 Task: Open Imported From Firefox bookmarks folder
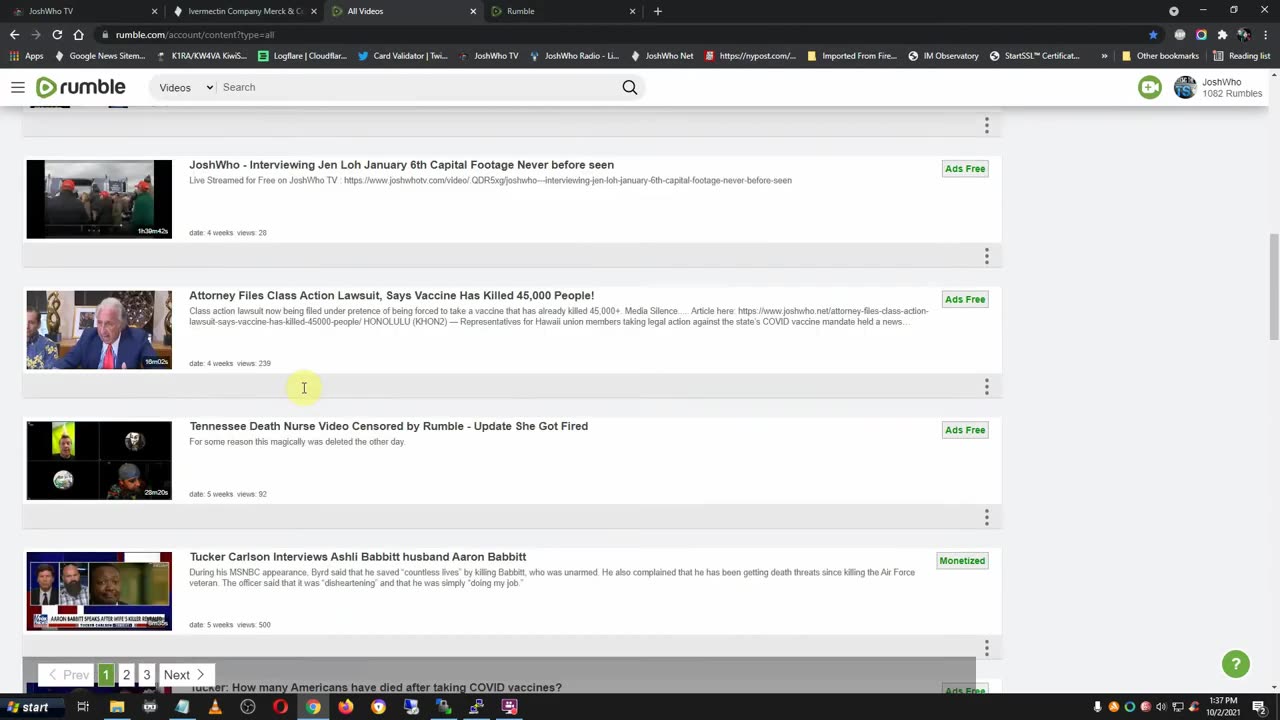851,56
